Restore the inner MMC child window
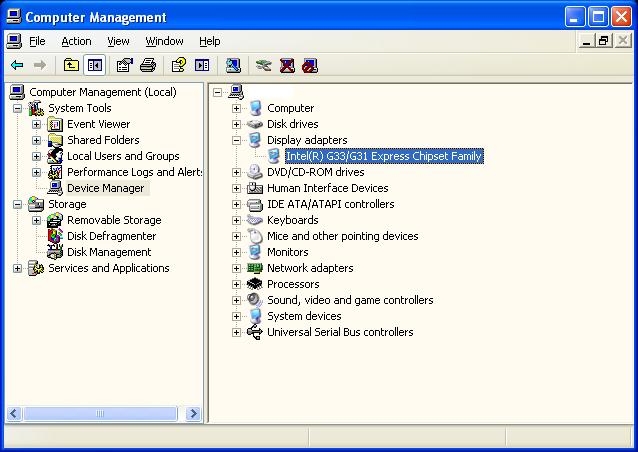 click(604, 41)
